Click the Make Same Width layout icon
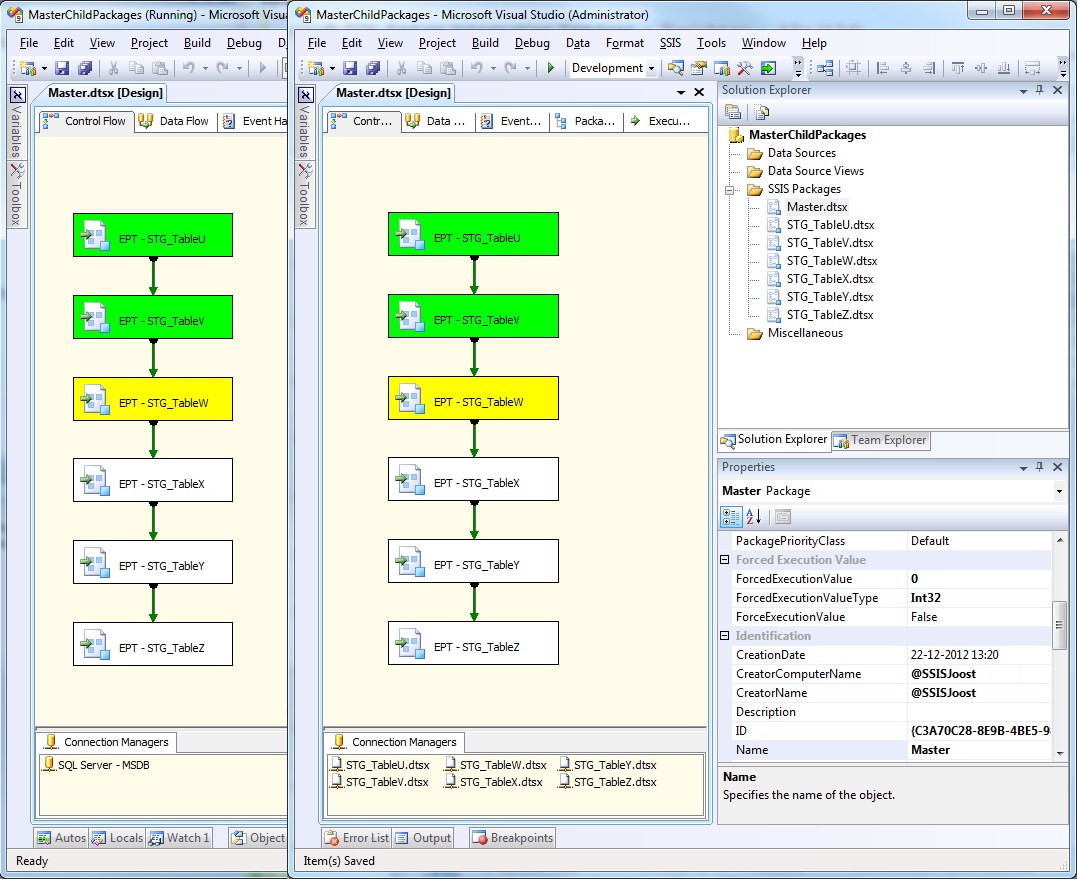This screenshot has width=1077, height=879. [1032, 68]
